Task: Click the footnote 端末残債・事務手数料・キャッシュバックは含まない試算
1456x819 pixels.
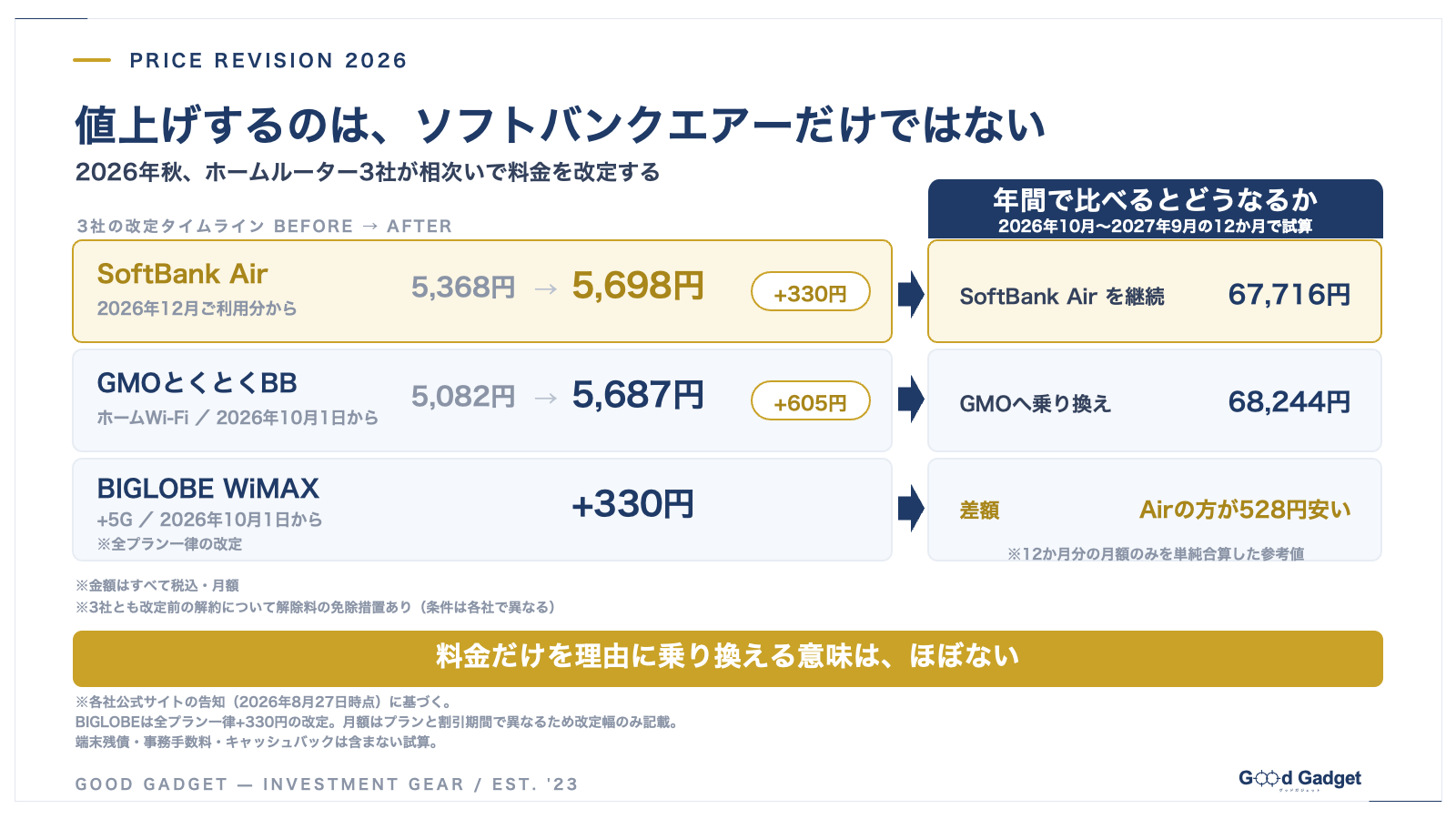Action: [x=258, y=742]
